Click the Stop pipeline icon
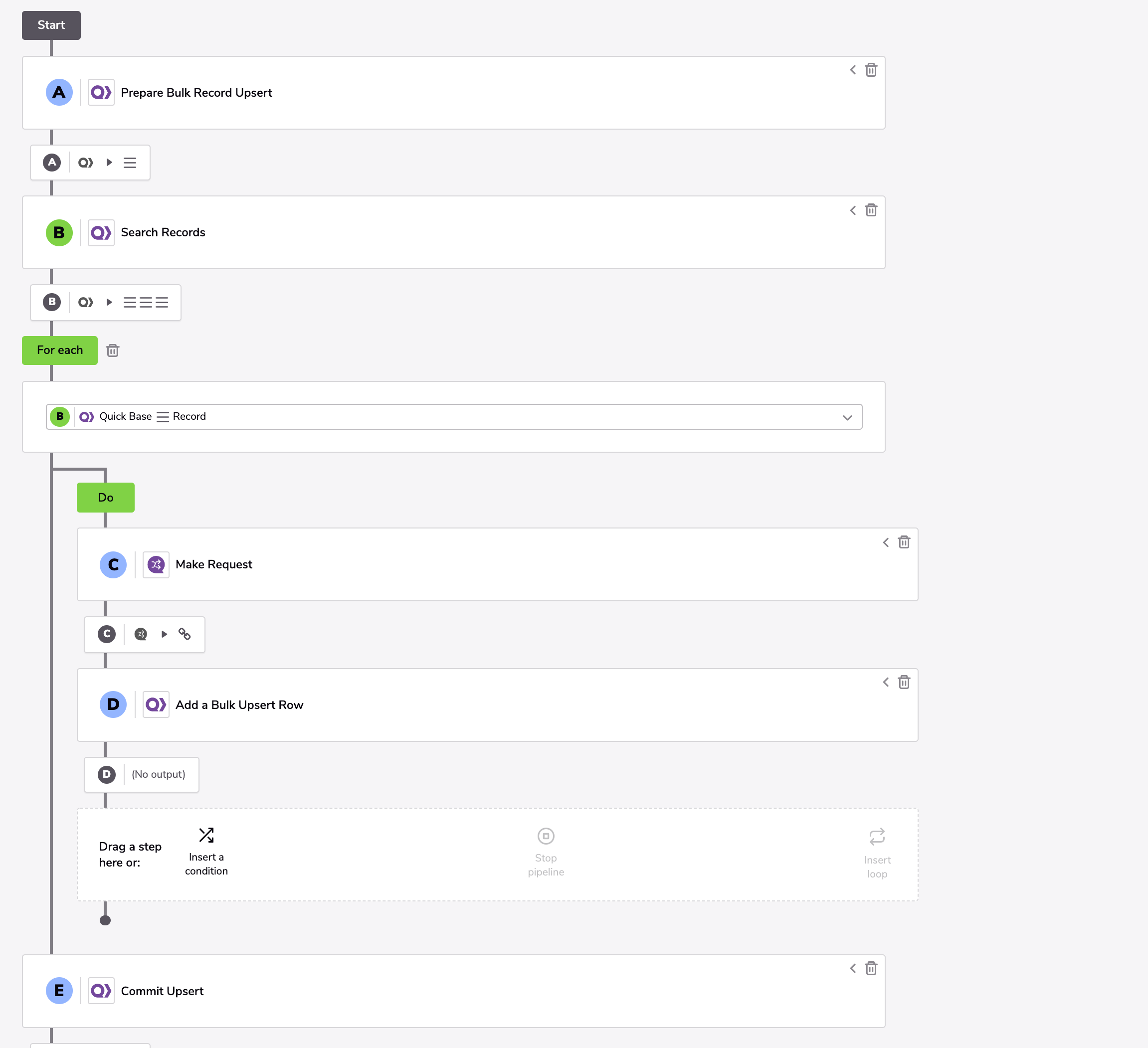 tap(546, 836)
